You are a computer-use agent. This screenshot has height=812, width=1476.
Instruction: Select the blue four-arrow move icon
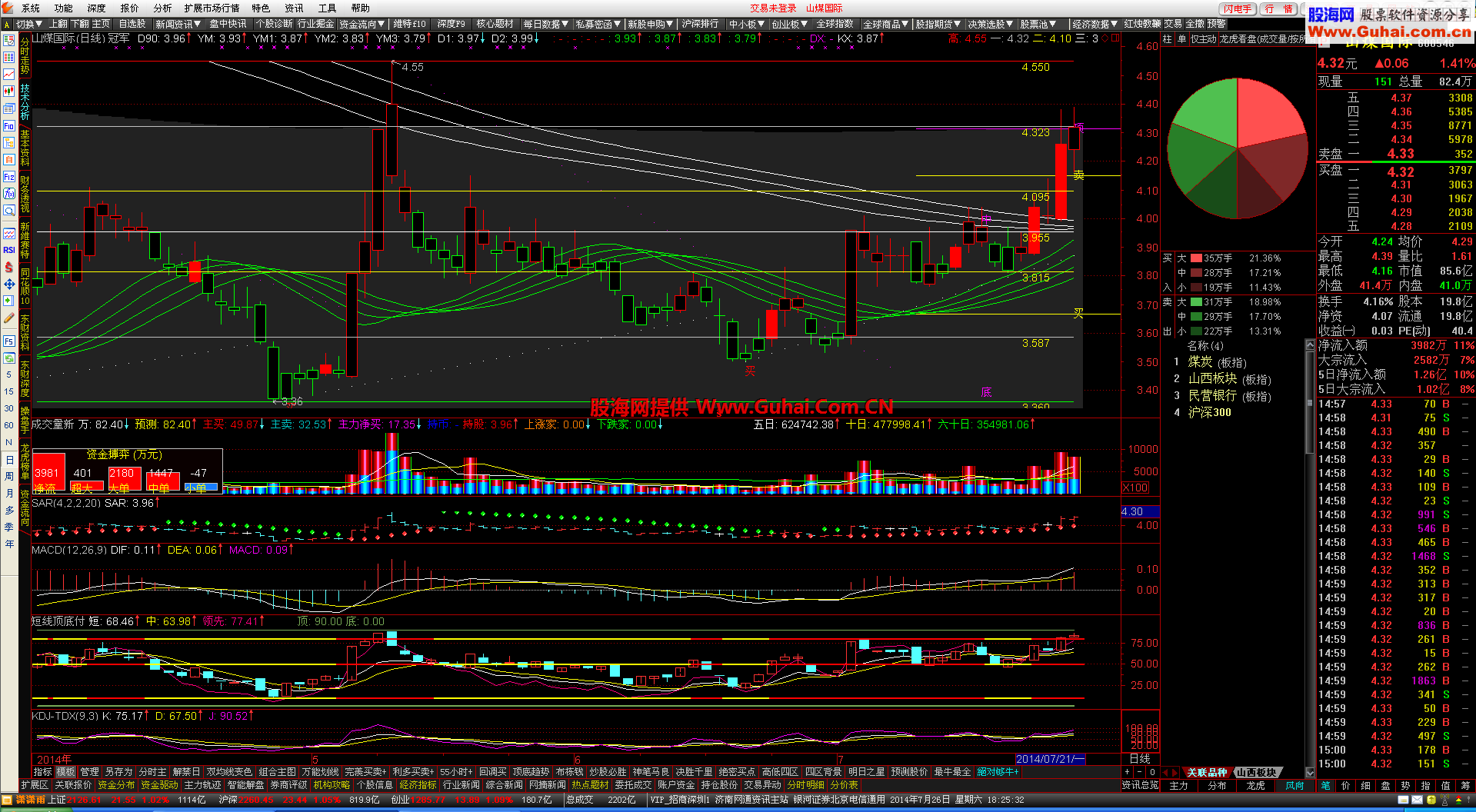(8, 284)
